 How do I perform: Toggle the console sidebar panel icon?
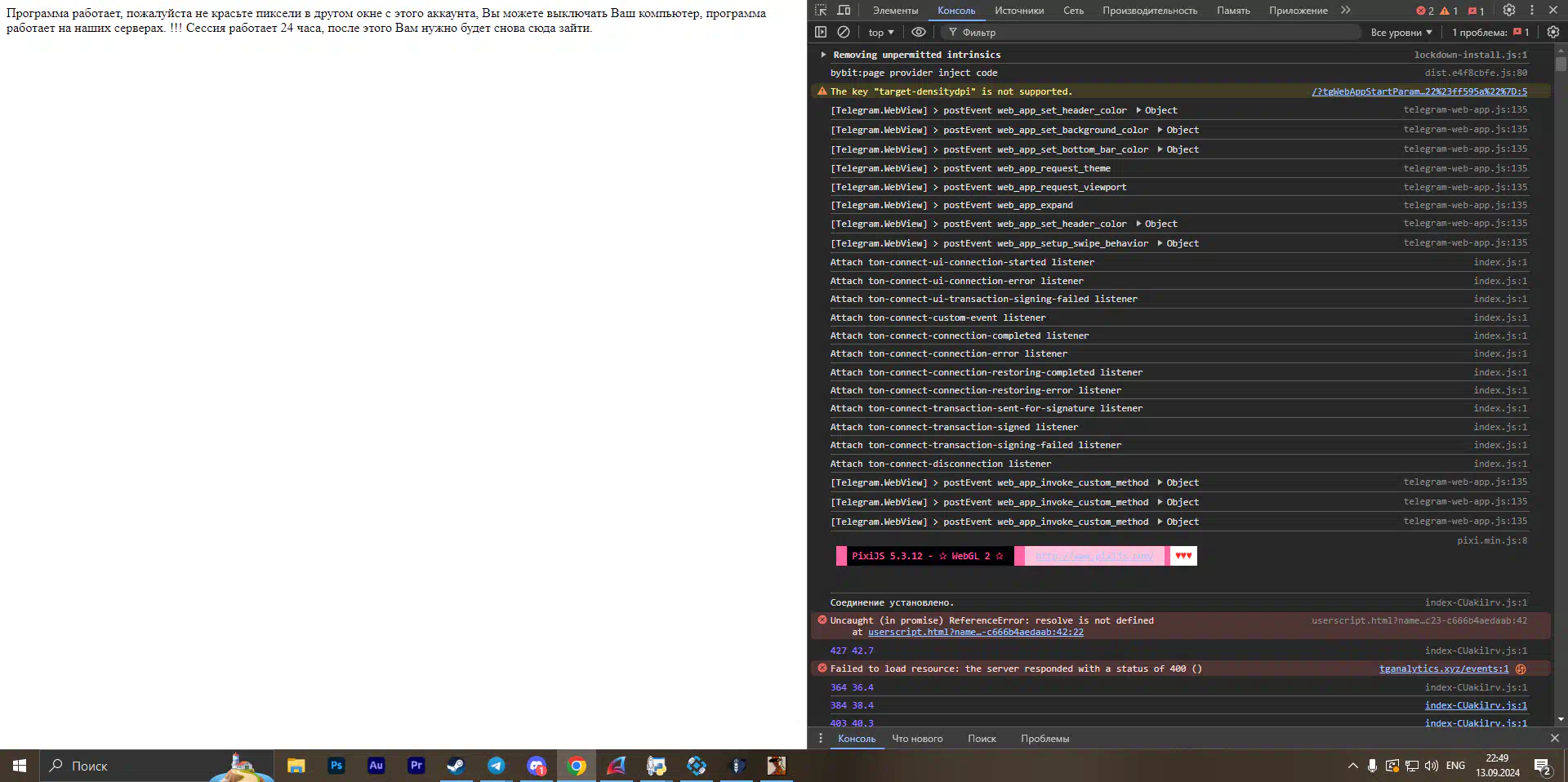click(x=821, y=32)
